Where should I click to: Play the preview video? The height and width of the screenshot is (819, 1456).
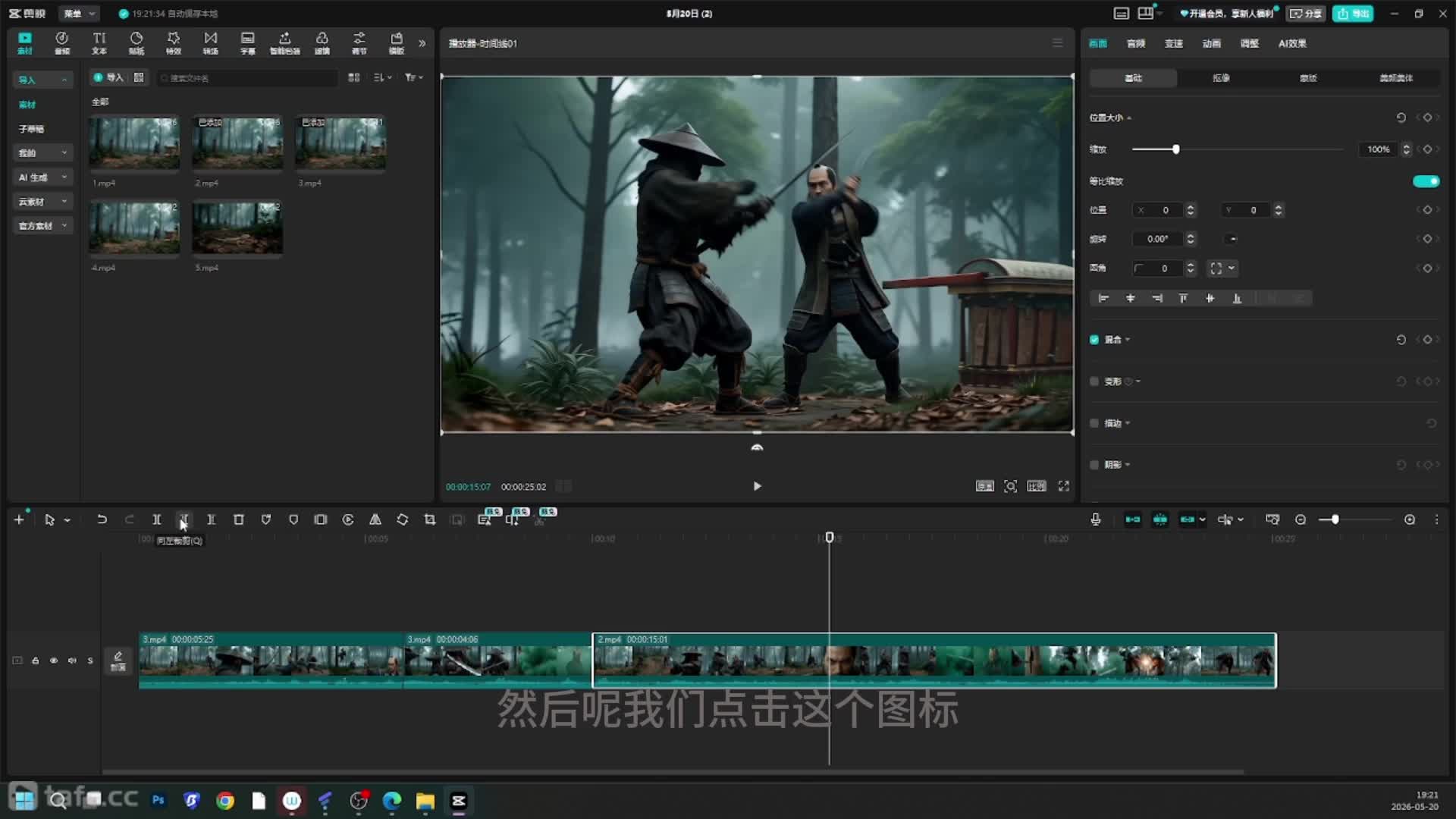[757, 486]
